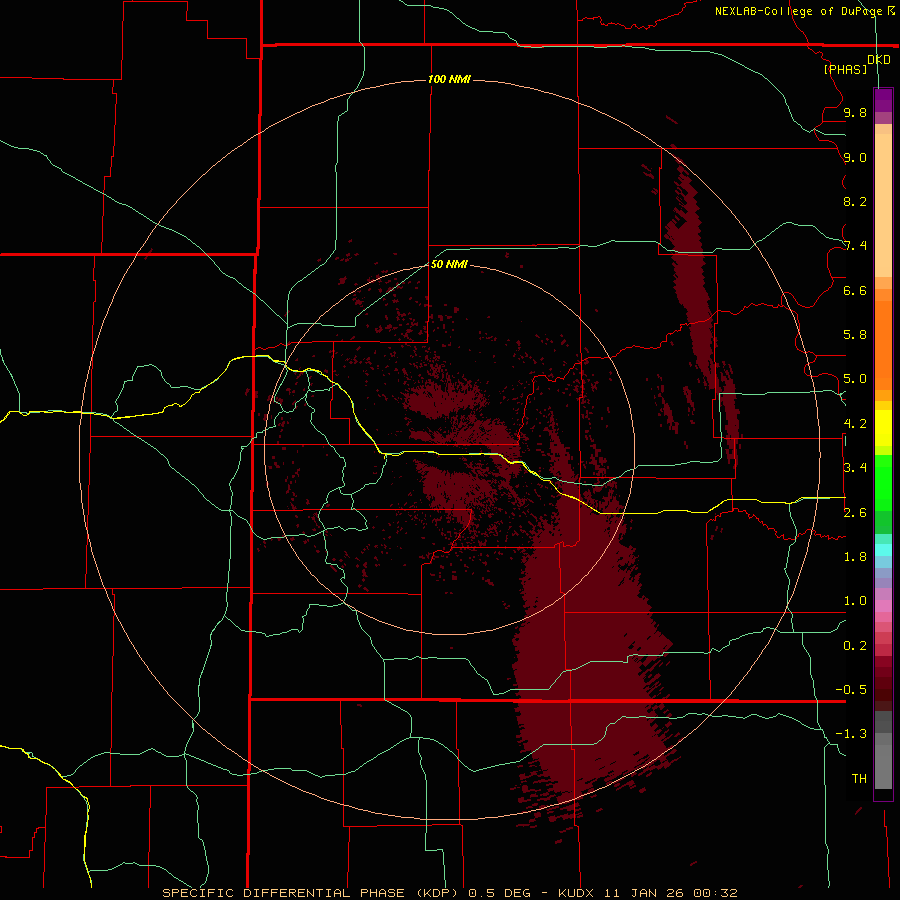This screenshot has height=900, width=900.
Task: Click the 1.8 scale value
Action: point(855,557)
